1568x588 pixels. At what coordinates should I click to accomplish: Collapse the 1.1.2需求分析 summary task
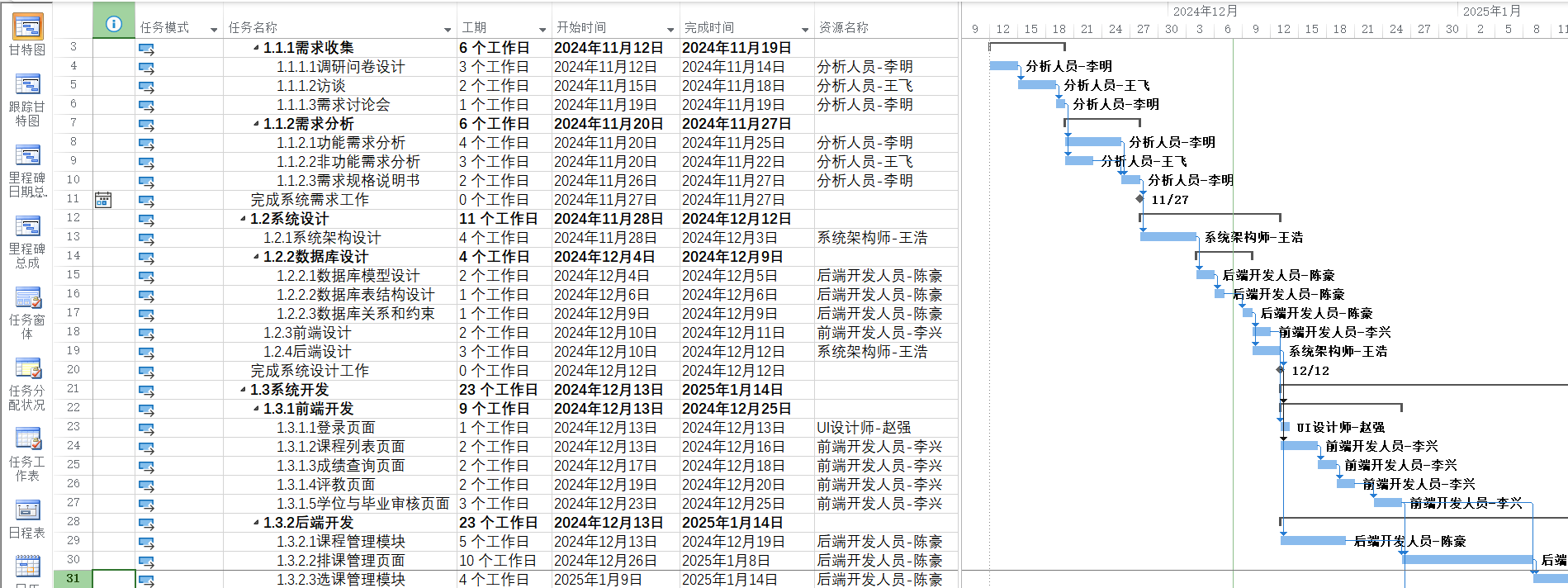point(256,125)
